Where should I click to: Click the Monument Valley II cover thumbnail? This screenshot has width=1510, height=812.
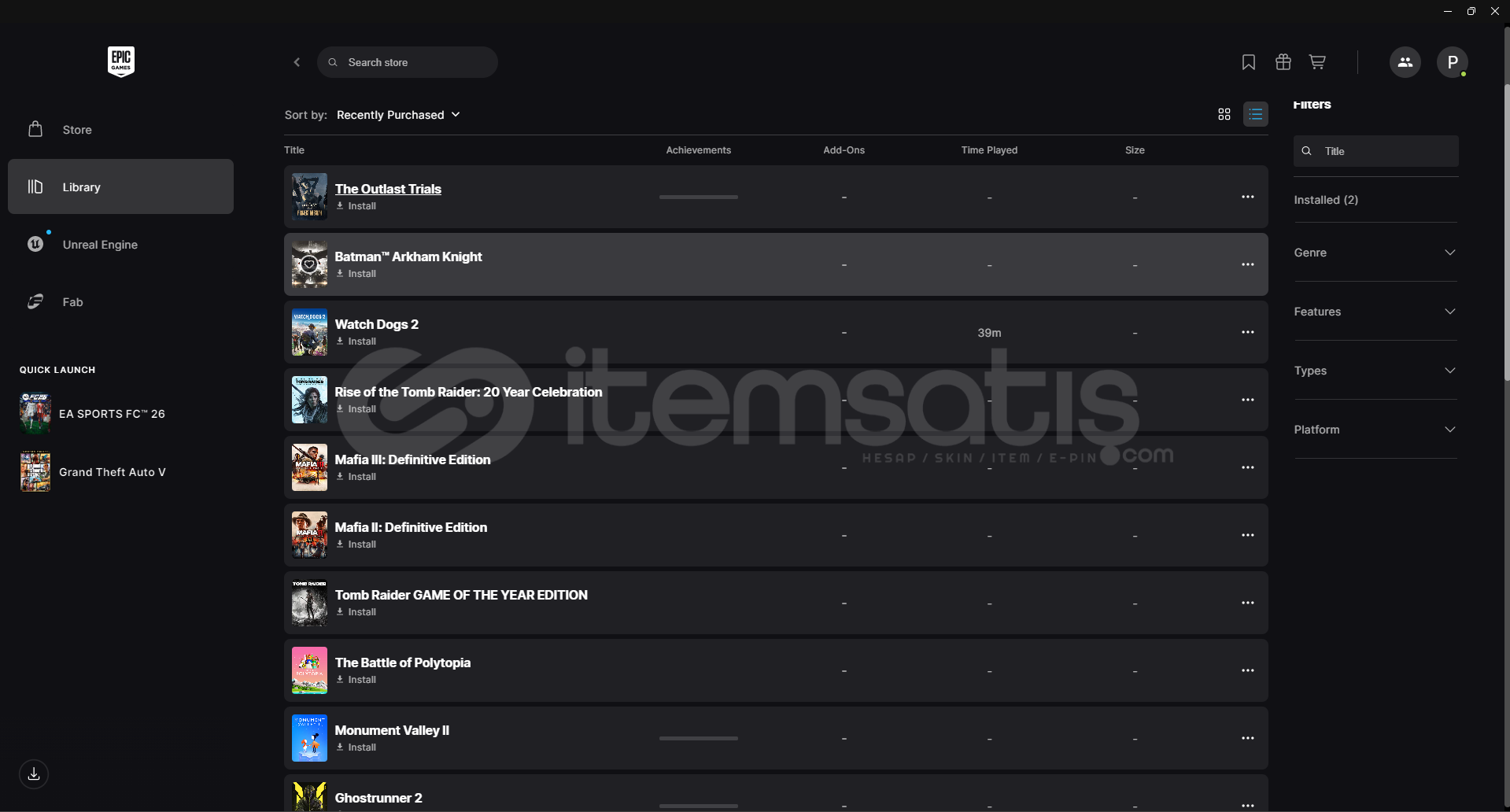pos(309,738)
